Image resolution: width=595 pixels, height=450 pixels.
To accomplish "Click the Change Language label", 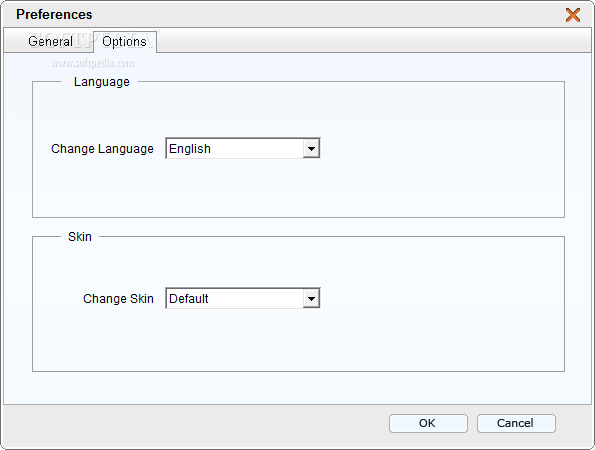I will click(102, 149).
